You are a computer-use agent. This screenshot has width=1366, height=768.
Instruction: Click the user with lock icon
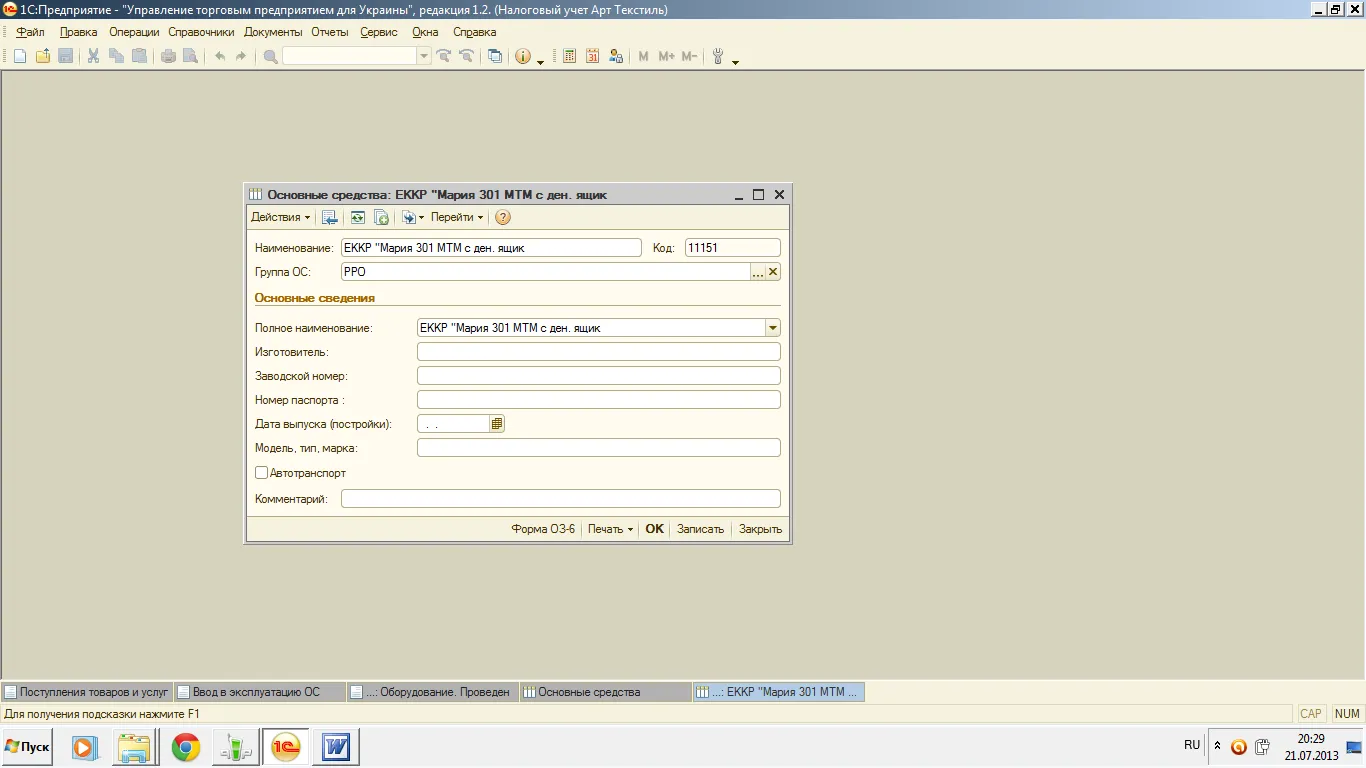[x=616, y=56]
